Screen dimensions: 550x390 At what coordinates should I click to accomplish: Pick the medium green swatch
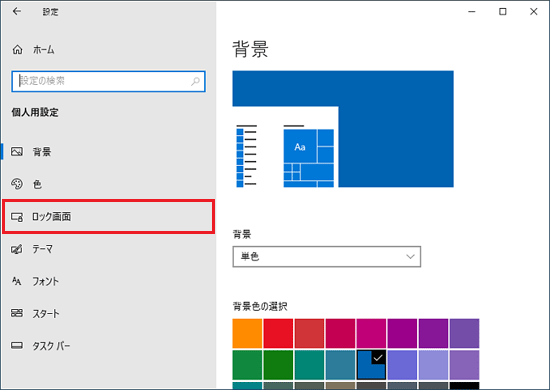point(247,365)
